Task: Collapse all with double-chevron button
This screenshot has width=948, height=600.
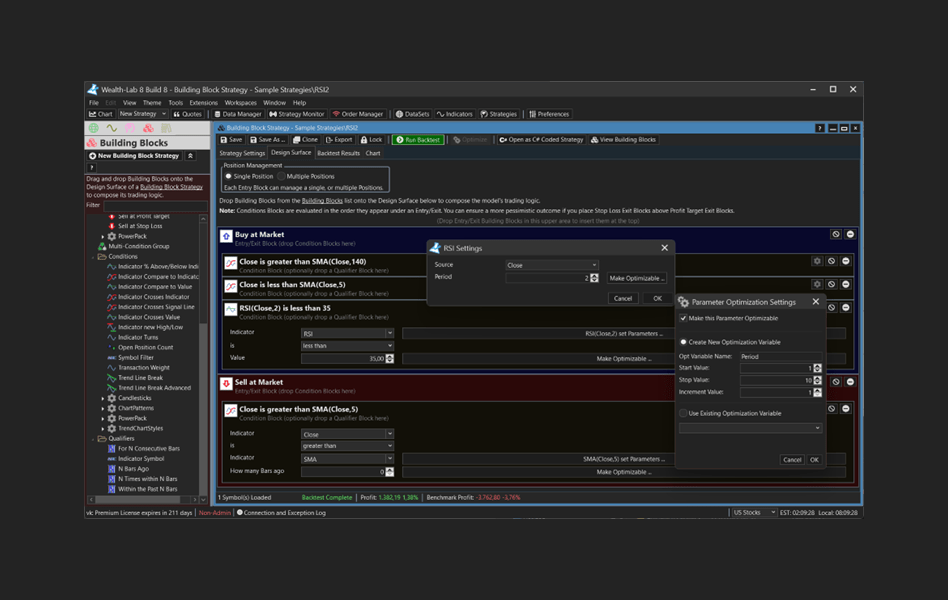Action: 190,156
